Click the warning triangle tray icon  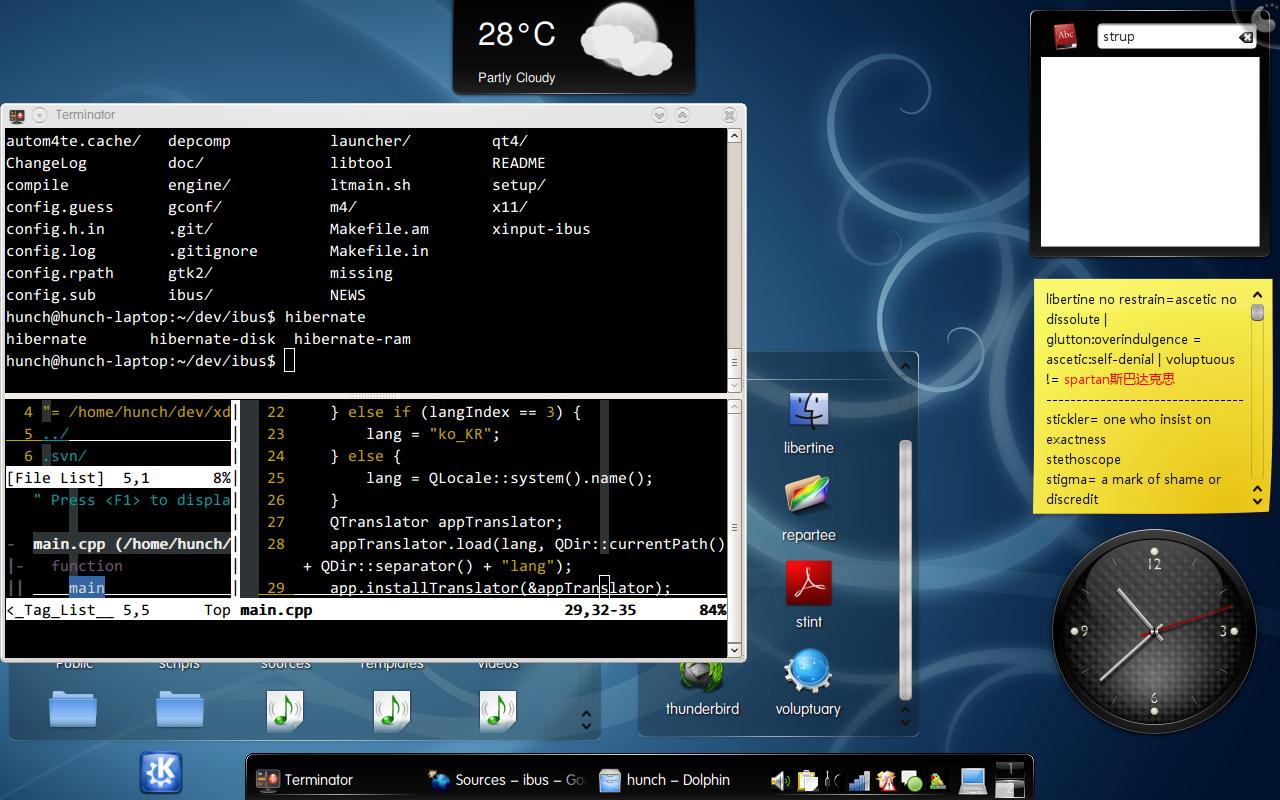tap(885, 780)
